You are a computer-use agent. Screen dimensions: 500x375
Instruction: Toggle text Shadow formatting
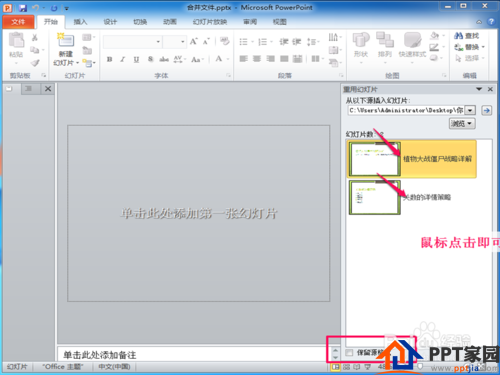pyautogui.click(x=150, y=59)
